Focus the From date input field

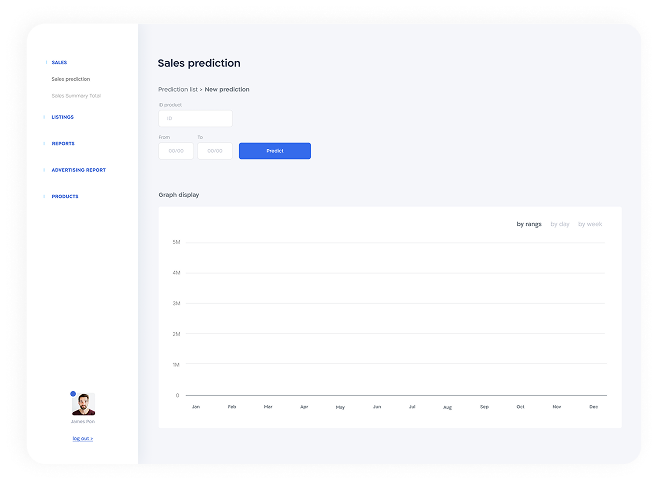coord(176,151)
